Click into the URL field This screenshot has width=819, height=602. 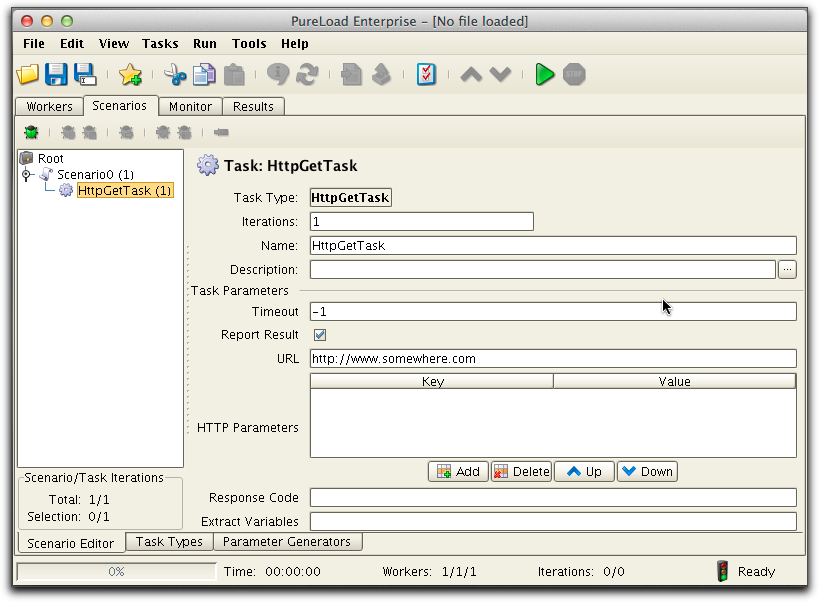coord(553,359)
